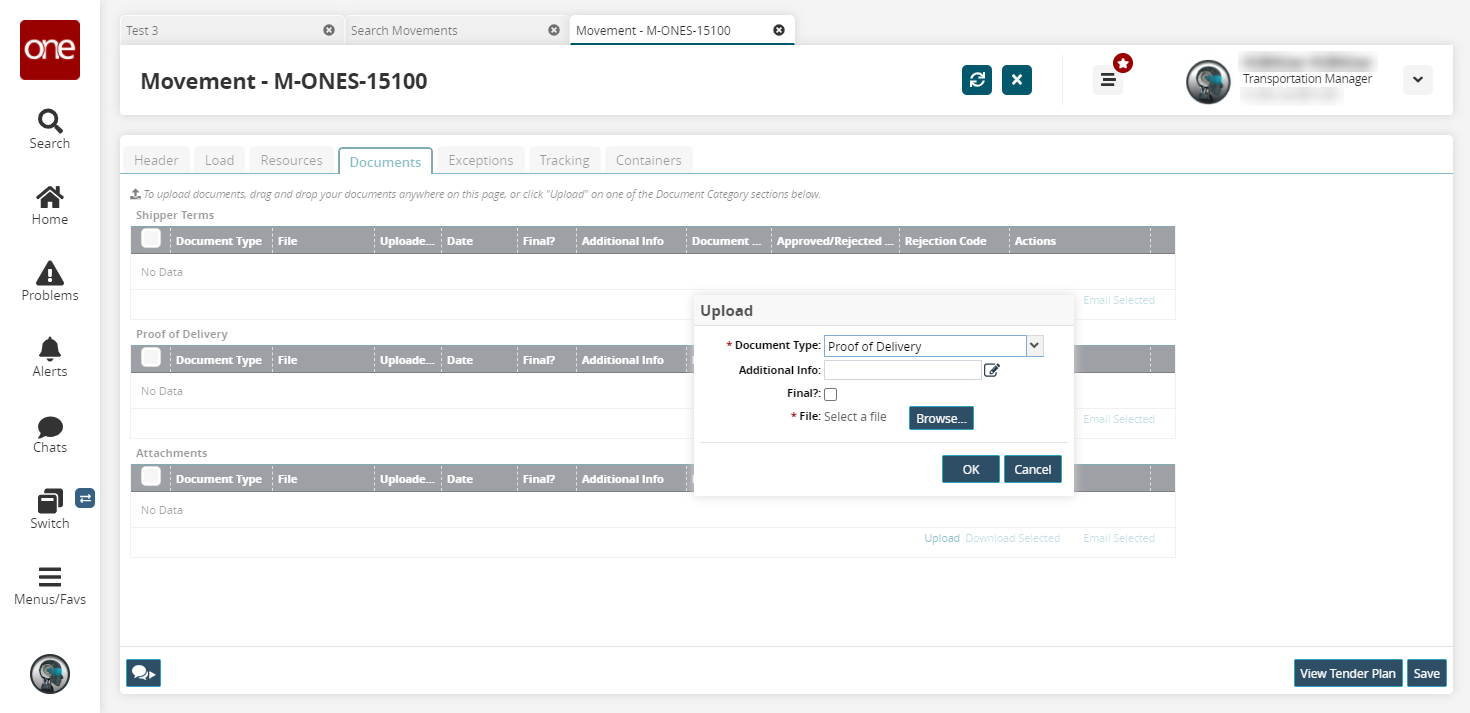Open the favorites menu with star badge
1470x713 pixels.
[x=1108, y=80]
